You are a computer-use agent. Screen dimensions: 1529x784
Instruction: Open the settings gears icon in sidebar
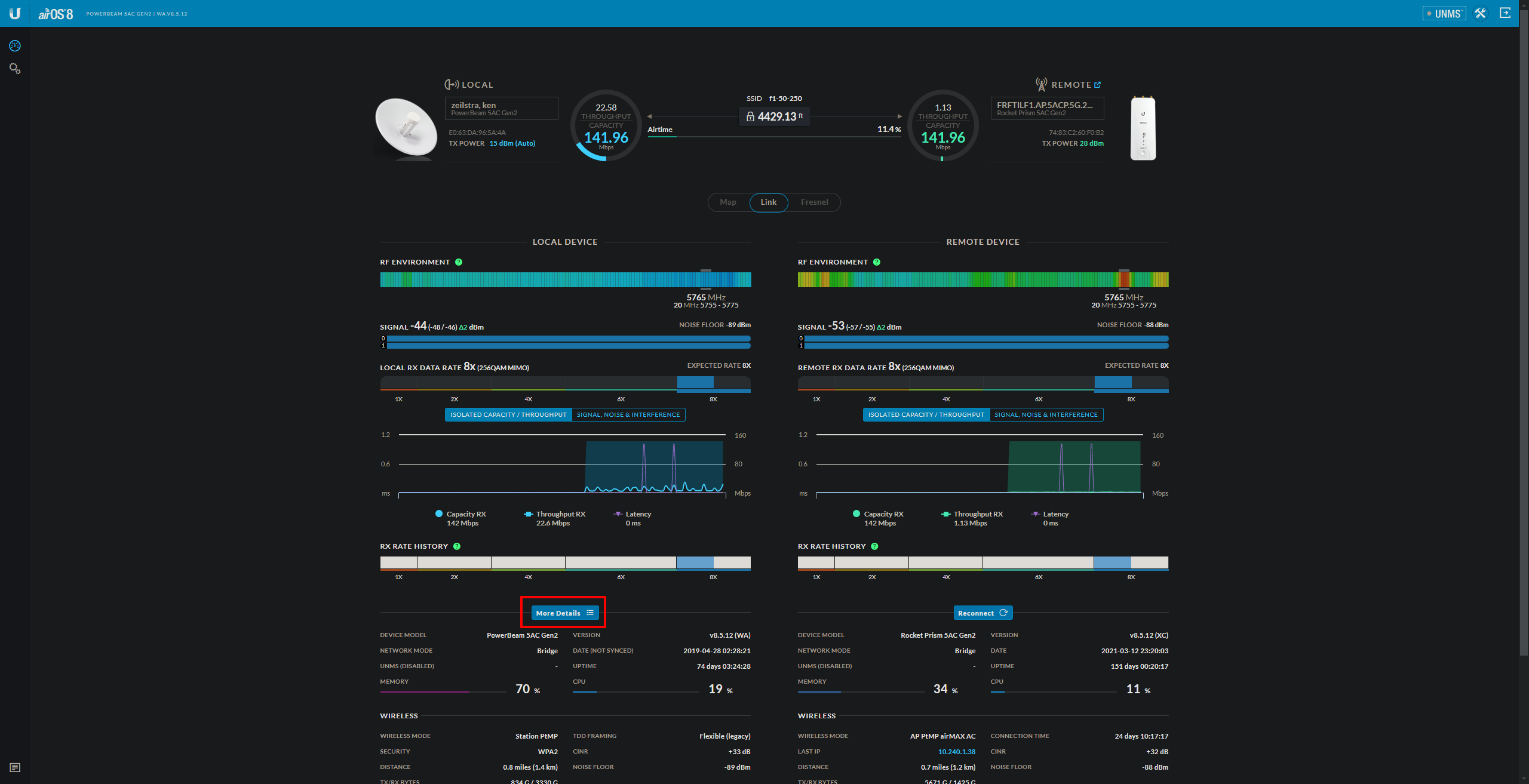(15, 69)
